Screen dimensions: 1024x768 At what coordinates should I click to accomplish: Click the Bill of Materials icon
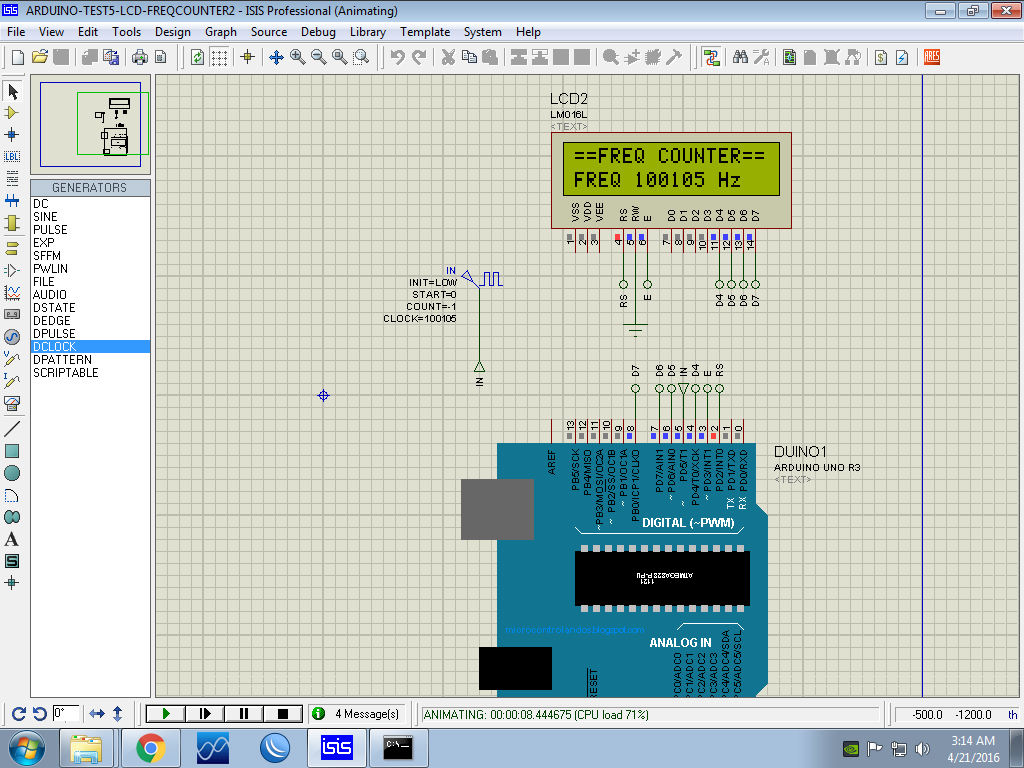pos(881,57)
